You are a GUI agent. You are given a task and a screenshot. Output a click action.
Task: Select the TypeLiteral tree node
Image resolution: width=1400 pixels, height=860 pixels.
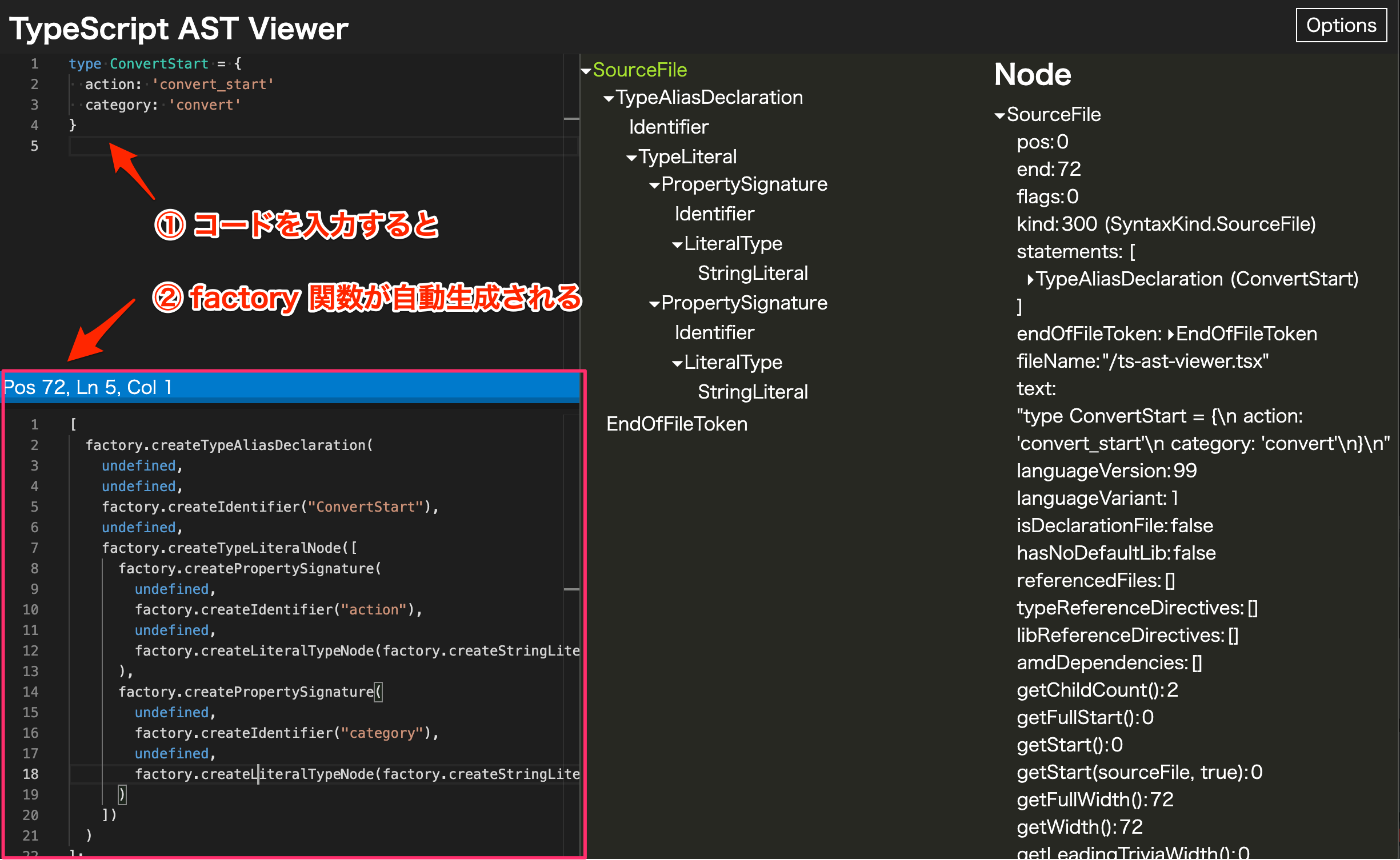coord(688,157)
